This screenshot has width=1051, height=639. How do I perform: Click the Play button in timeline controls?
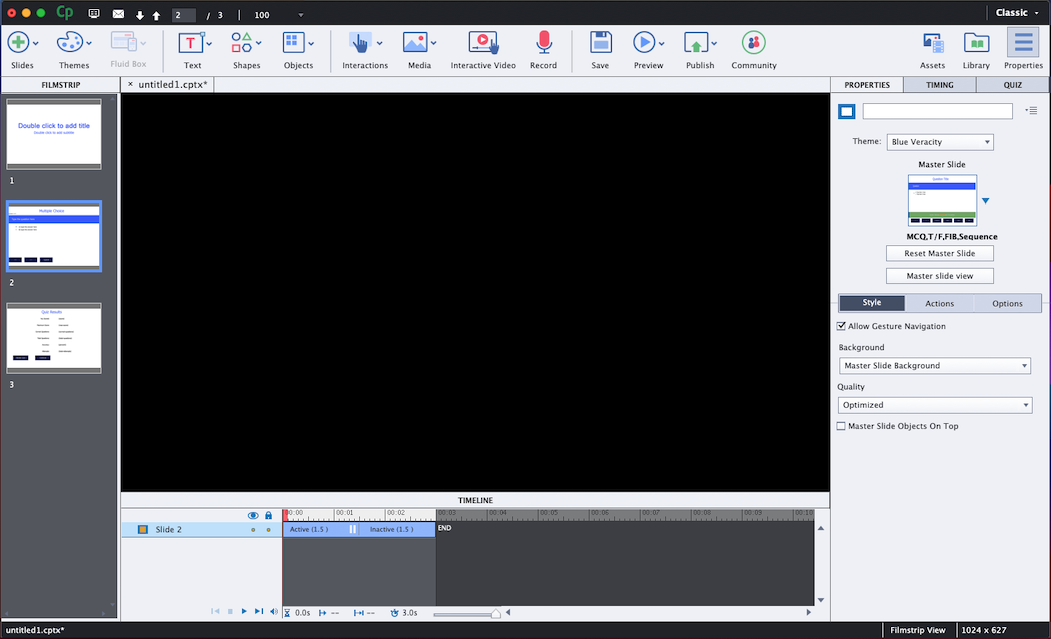coord(244,611)
